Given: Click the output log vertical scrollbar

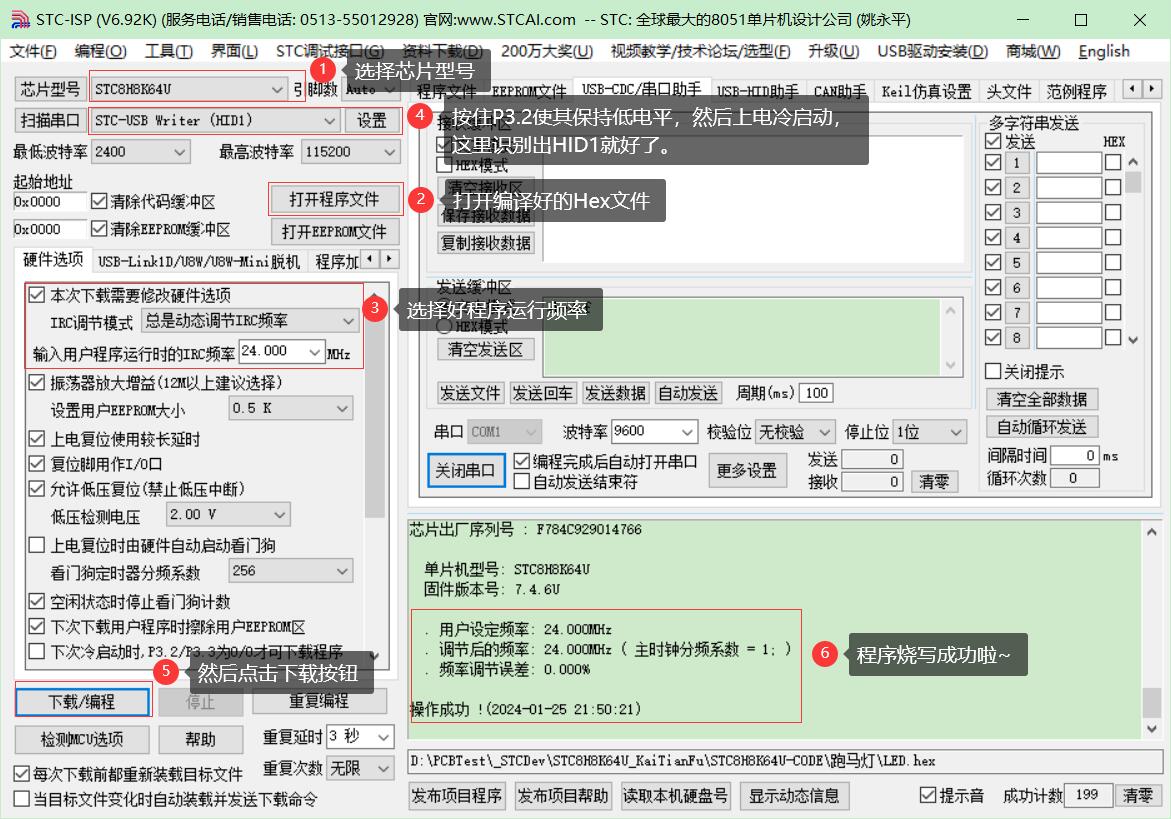Looking at the screenshot, I should point(1152,629).
